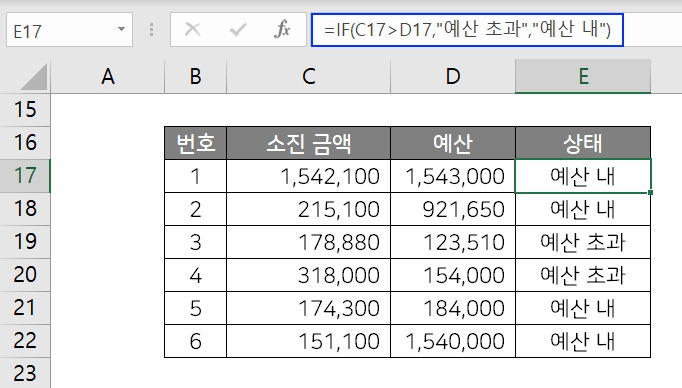Select column C header

tap(308, 76)
